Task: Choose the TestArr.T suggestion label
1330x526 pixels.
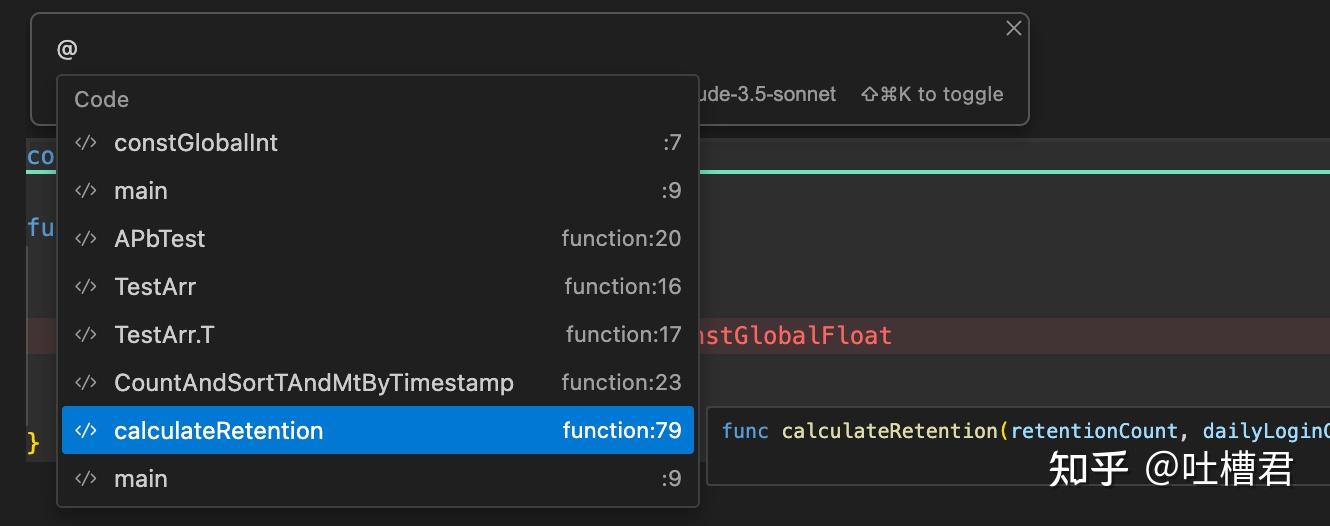Action: point(164,335)
